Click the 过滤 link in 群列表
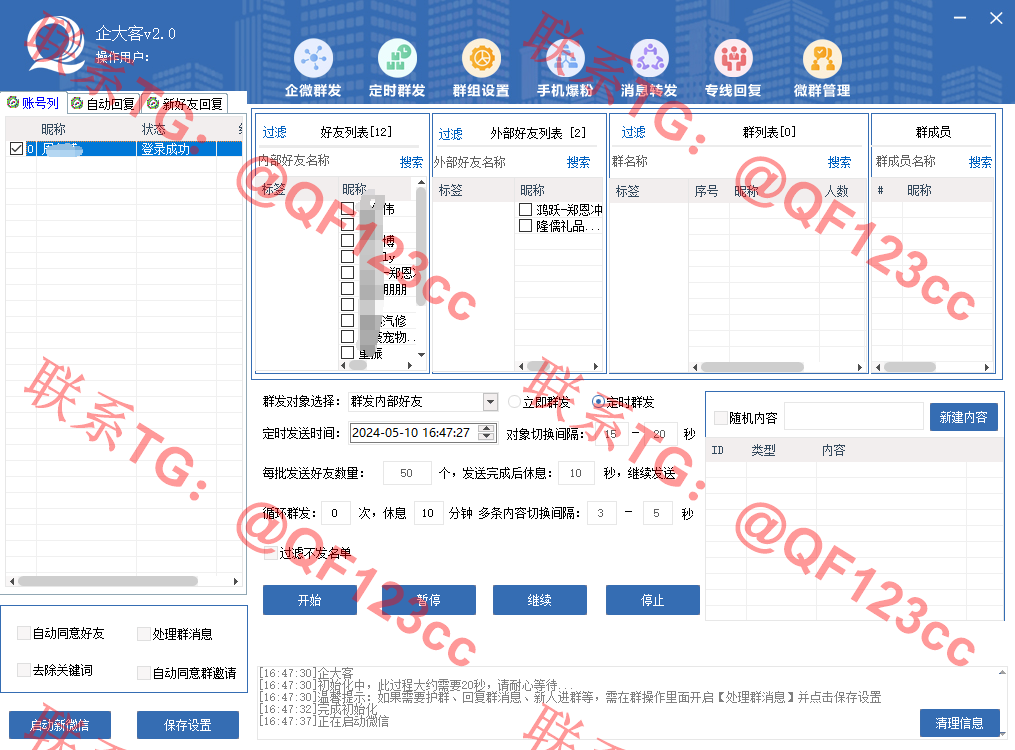The image size is (1015, 750). point(634,133)
